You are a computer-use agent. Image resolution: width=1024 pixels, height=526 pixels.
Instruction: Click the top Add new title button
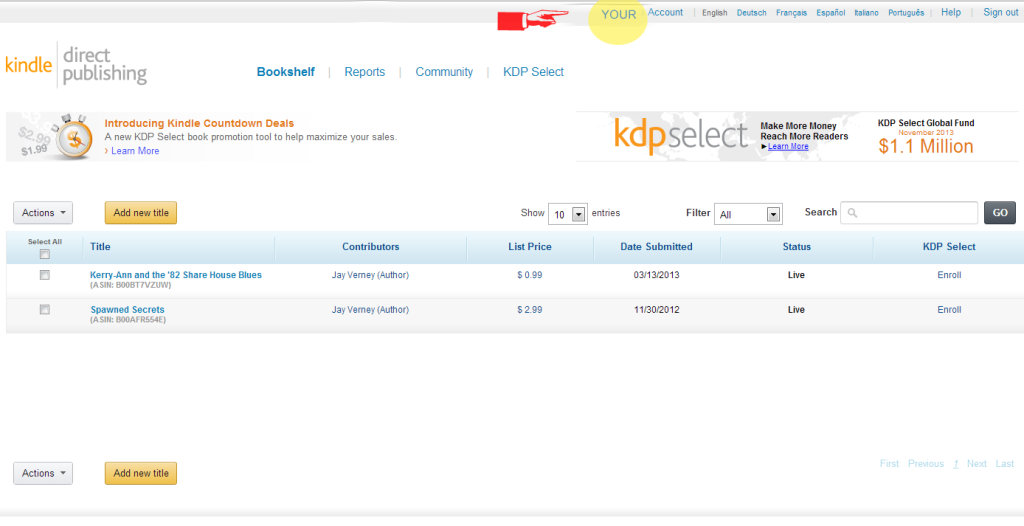coord(141,213)
